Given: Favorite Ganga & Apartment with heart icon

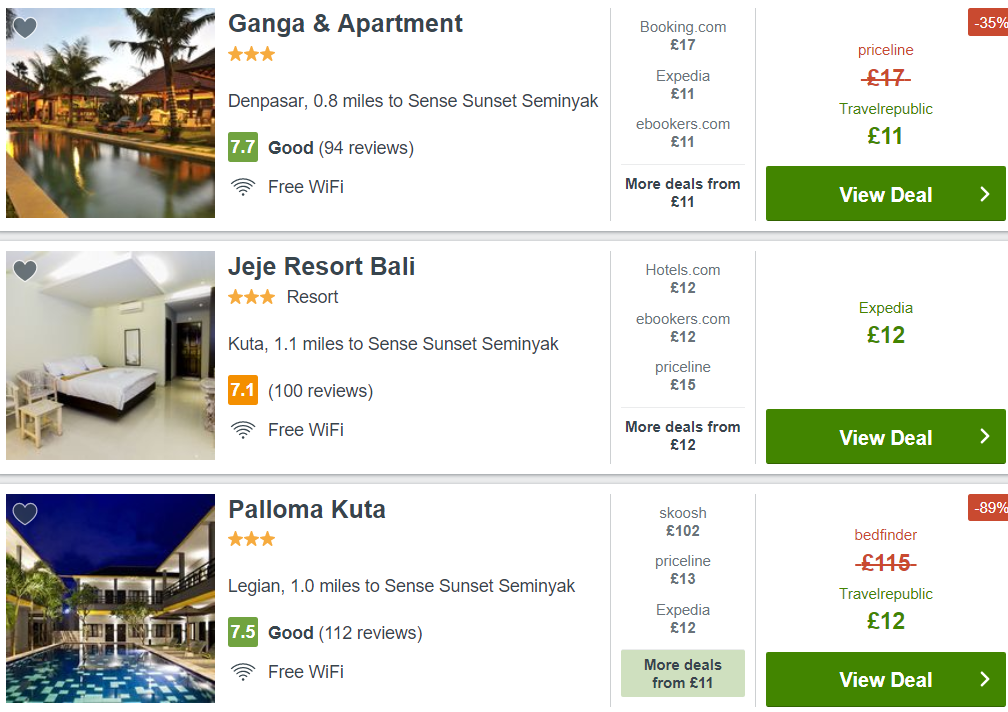Looking at the screenshot, I should tap(25, 28).
